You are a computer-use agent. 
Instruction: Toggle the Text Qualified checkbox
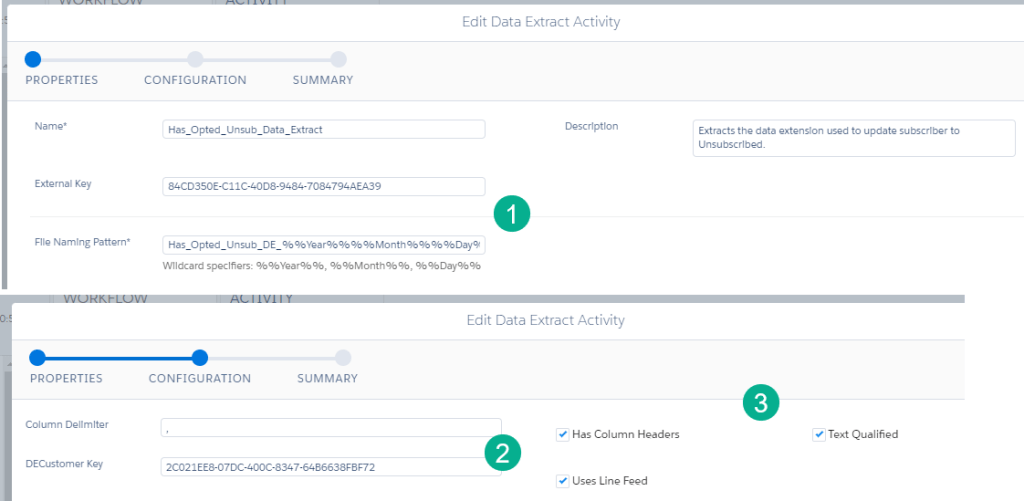tap(819, 434)
